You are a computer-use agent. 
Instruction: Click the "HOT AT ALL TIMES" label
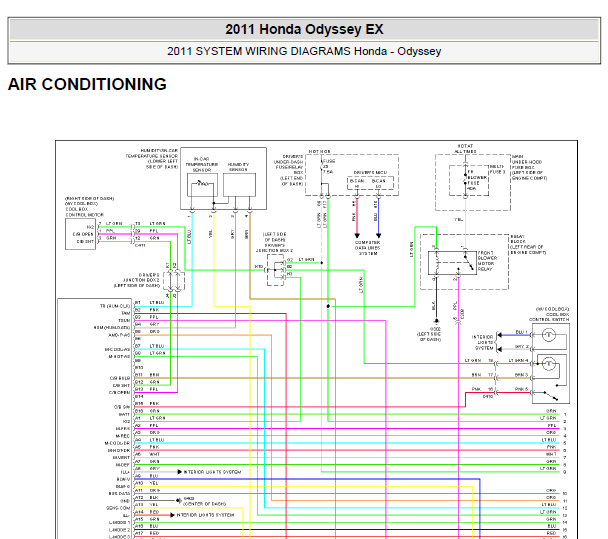pos(465,149)
